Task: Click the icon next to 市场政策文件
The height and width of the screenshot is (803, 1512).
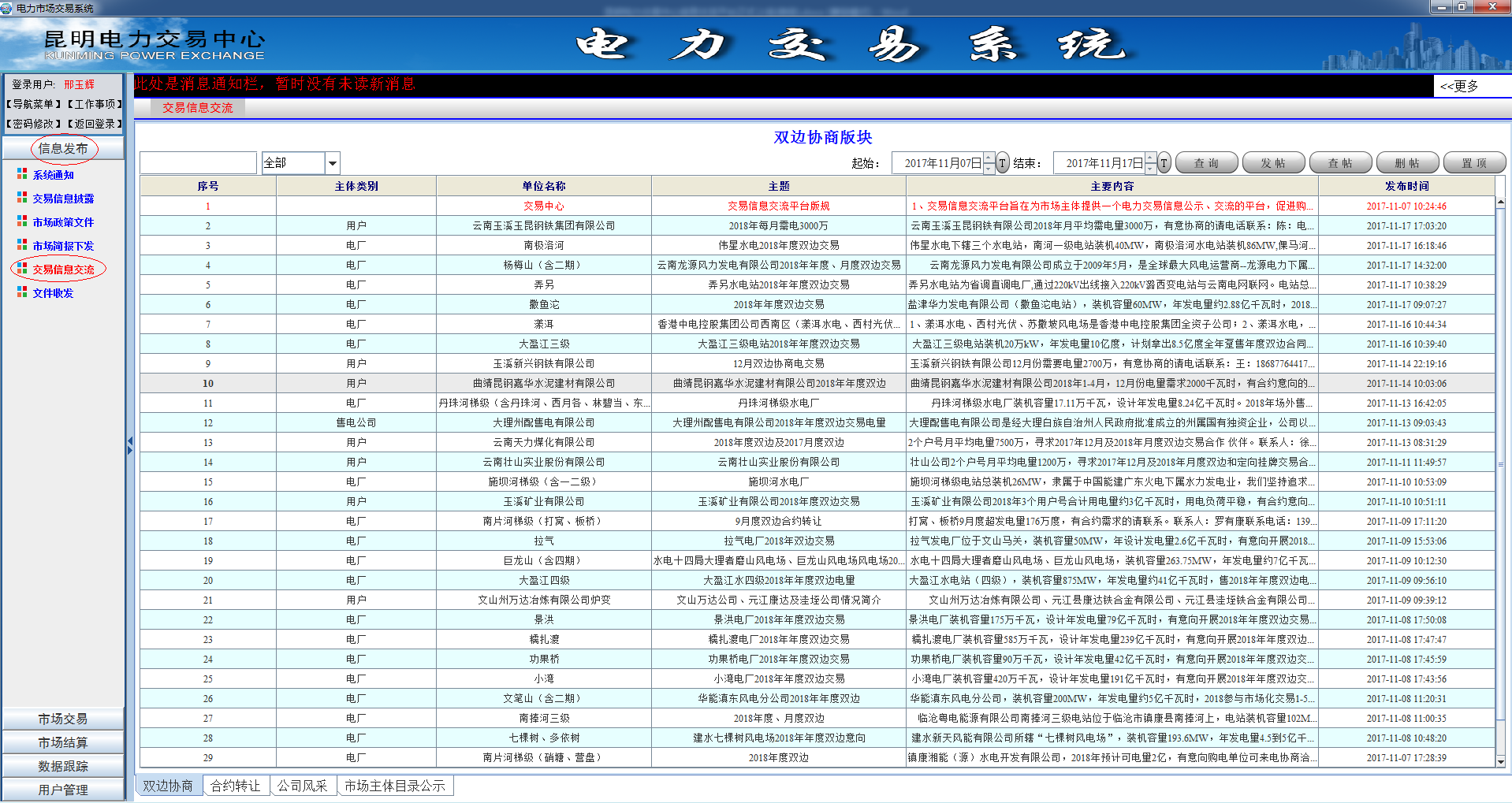Action: tap(22, 221)
